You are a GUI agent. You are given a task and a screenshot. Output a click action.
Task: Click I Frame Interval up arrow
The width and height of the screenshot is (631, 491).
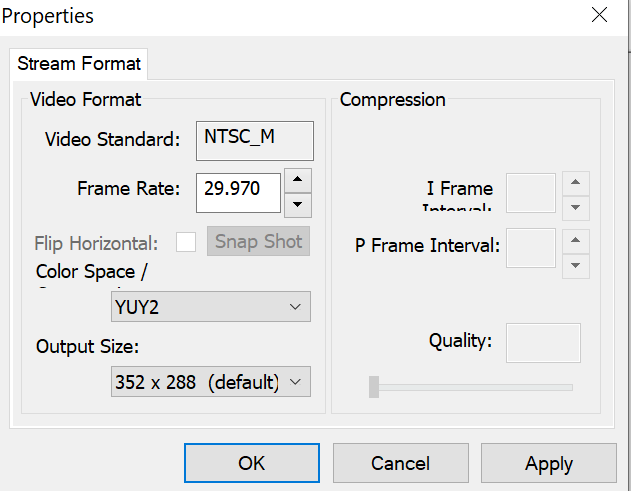[x=574, y=182]
